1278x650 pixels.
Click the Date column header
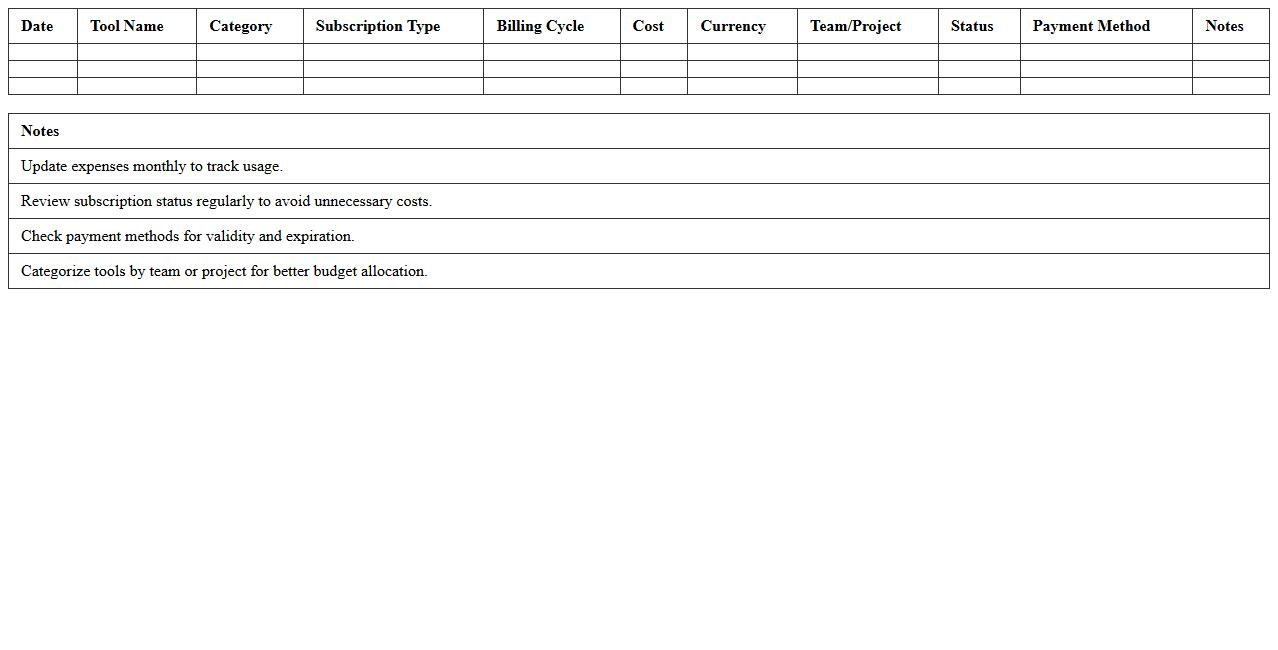point(37,26)
